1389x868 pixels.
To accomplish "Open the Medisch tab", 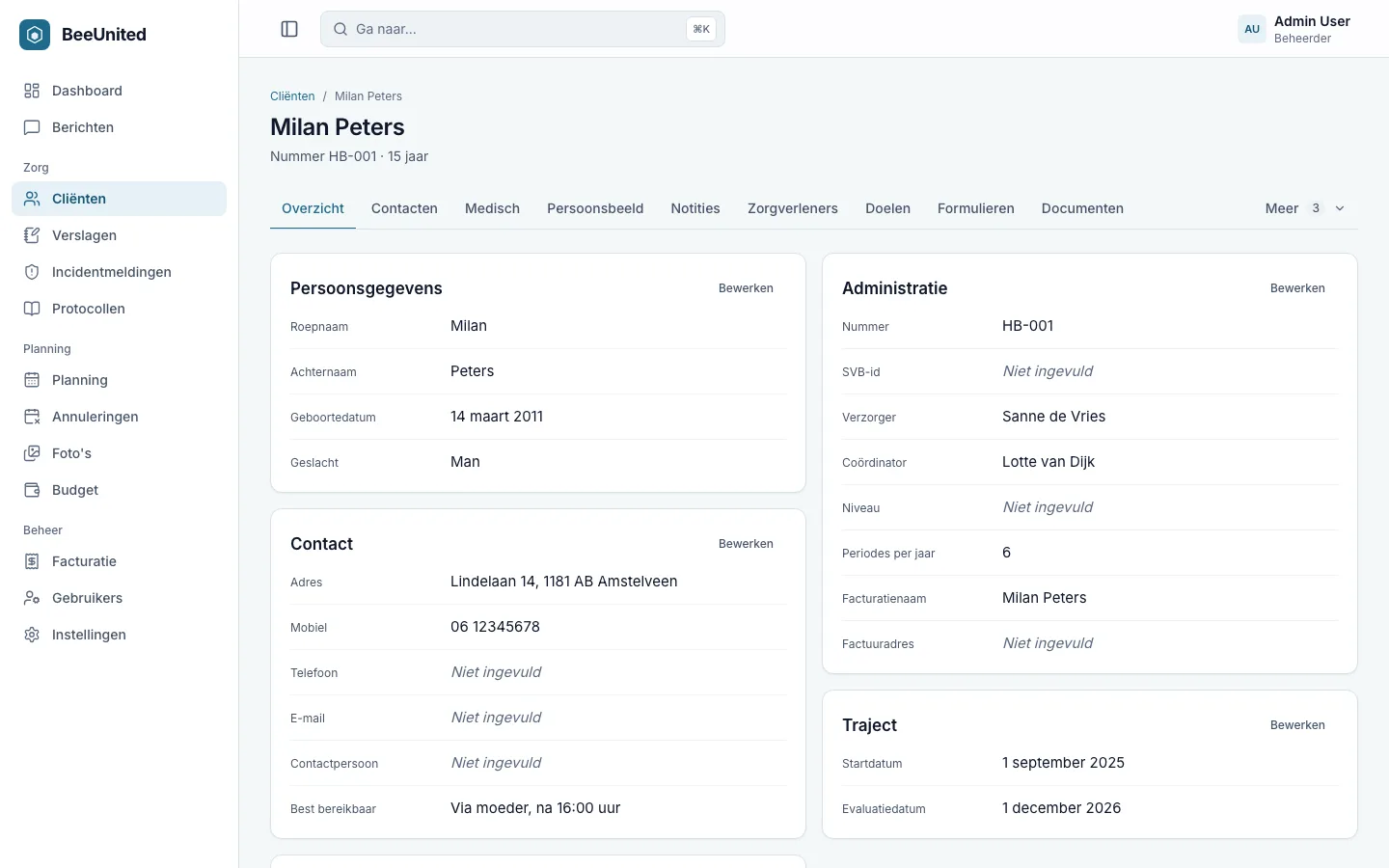I will (x=492, y=208).
